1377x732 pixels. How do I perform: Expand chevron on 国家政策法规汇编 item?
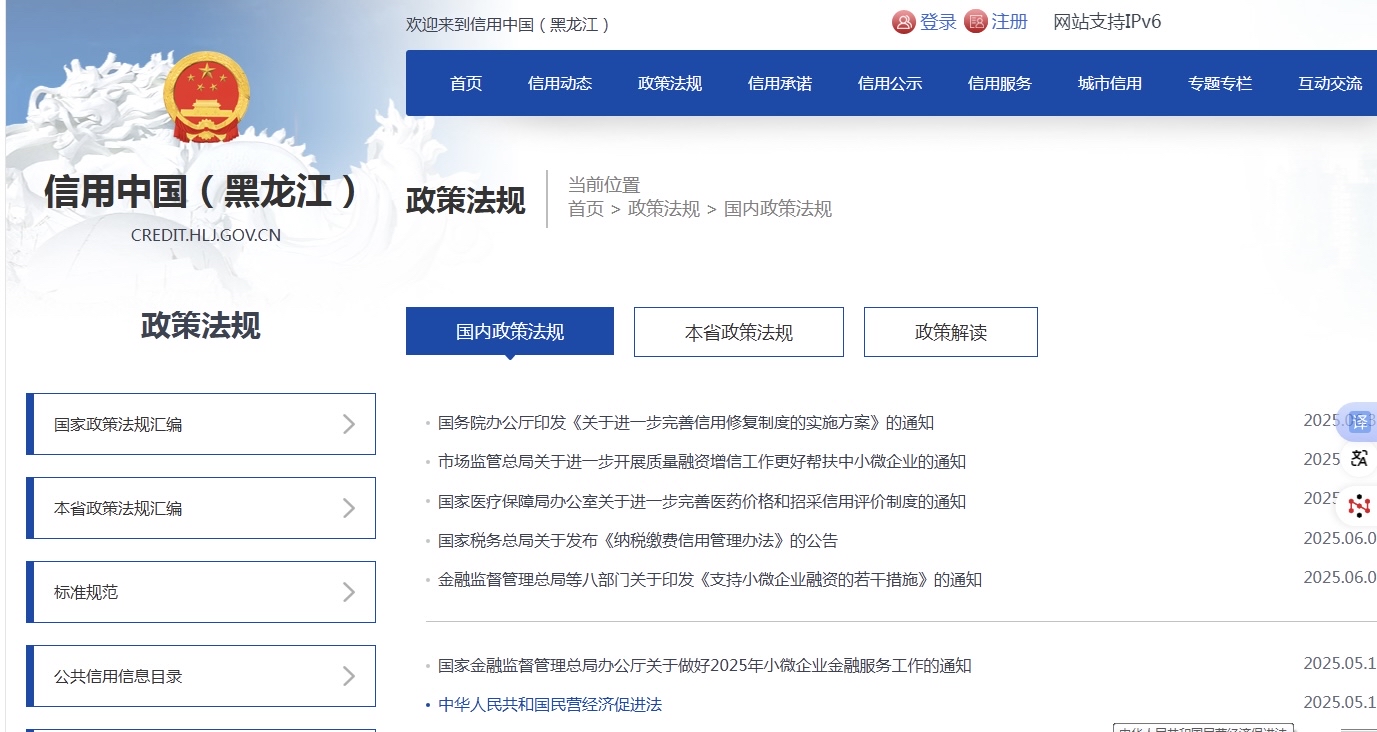click(x=349, y=424)
